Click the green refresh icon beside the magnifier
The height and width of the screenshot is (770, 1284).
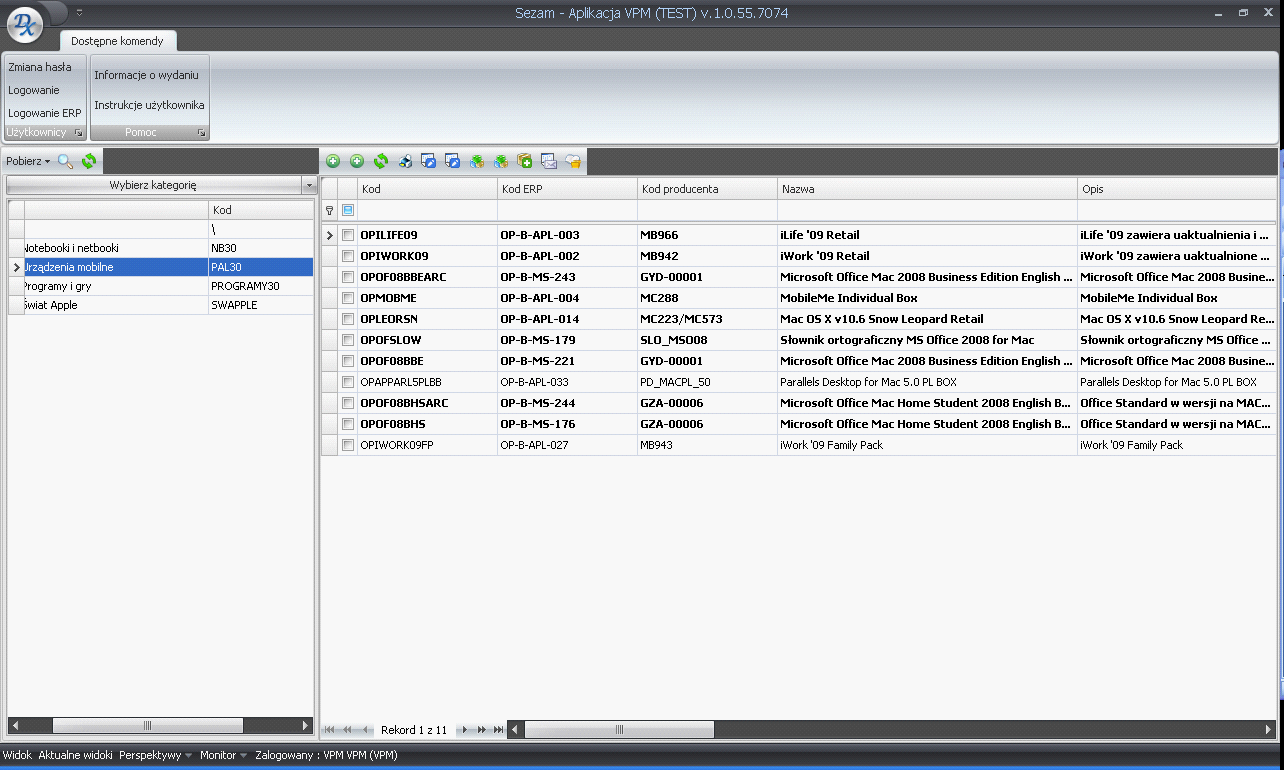(89, 161)
